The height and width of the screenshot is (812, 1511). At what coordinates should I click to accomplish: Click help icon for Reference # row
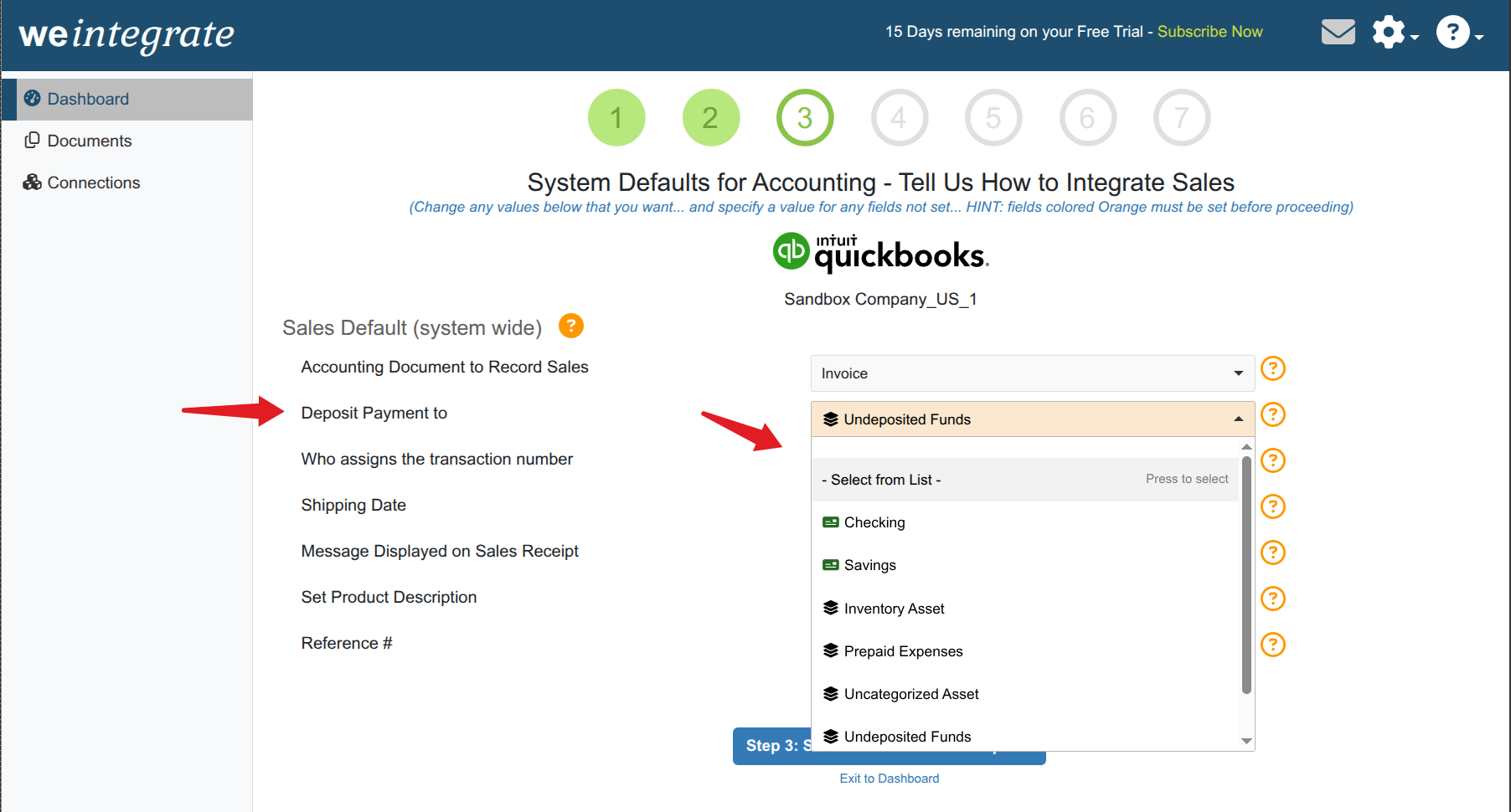[1272, 645]
